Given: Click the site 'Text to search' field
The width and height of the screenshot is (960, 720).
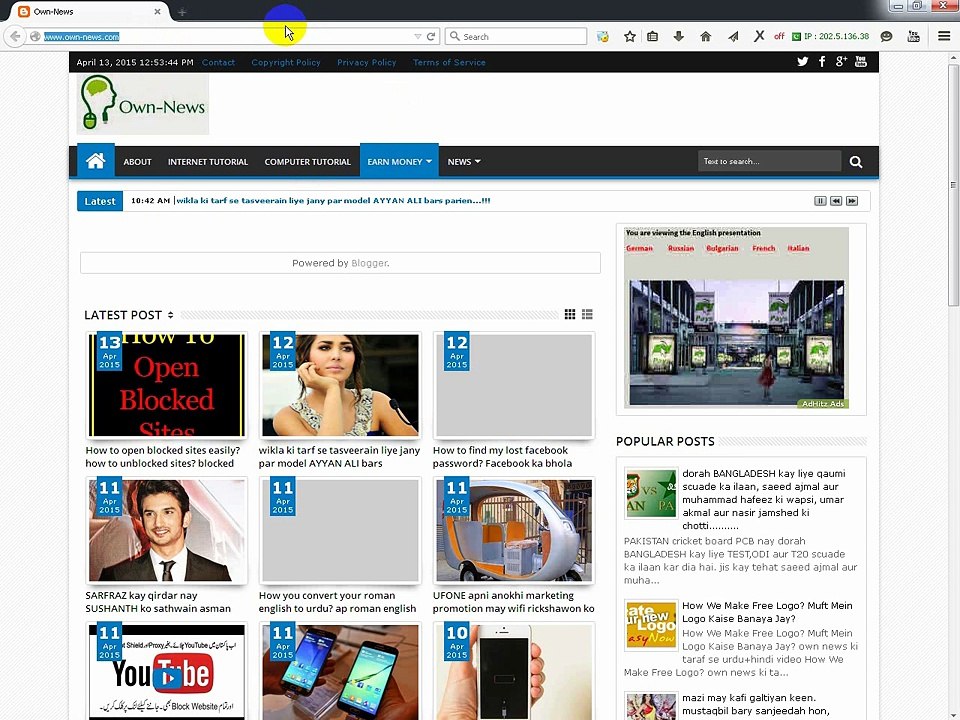Looking at the screenshot, I should 768,161.
